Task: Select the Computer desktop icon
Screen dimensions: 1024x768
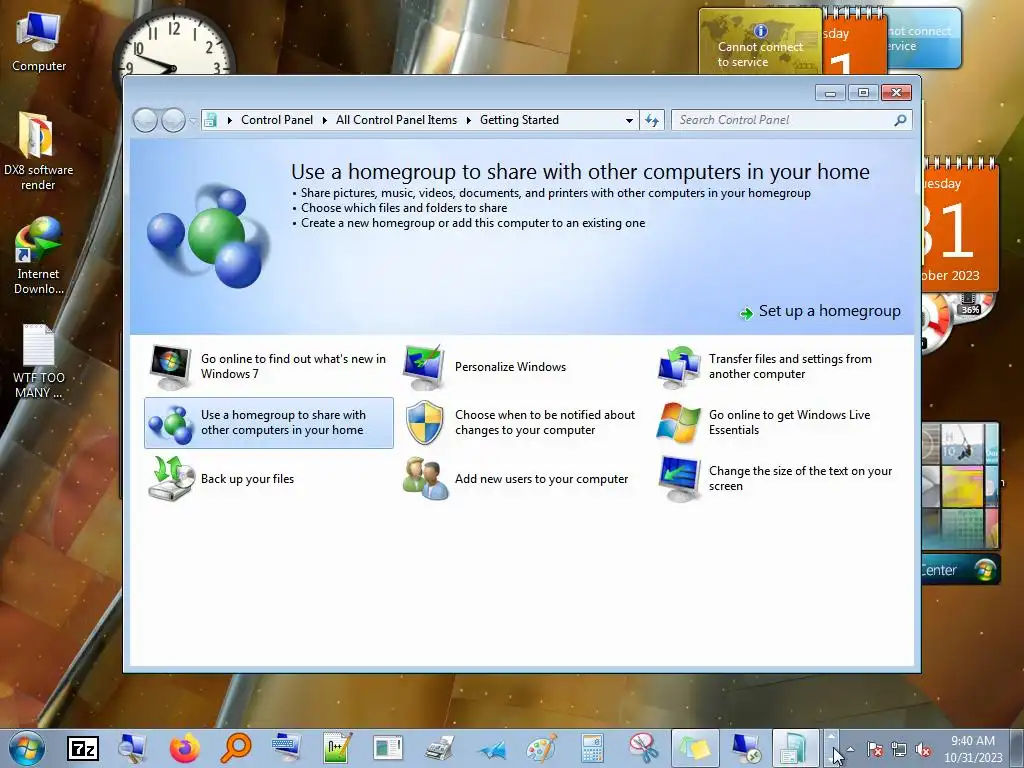Action: (39, 42)
